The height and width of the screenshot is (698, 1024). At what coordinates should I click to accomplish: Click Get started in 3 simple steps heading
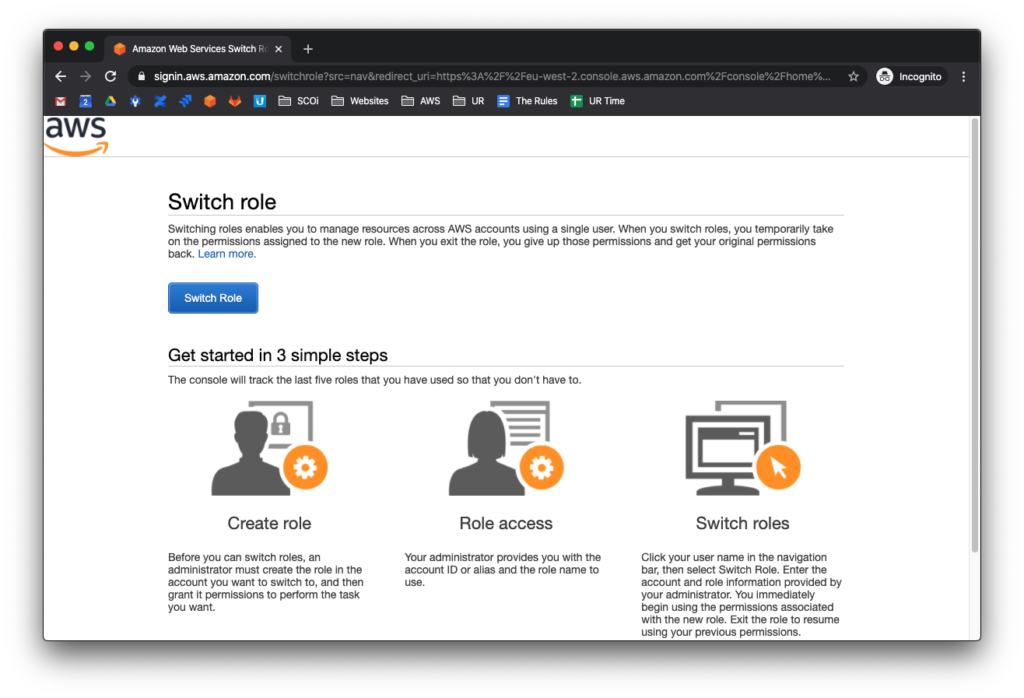click(278, 355)
